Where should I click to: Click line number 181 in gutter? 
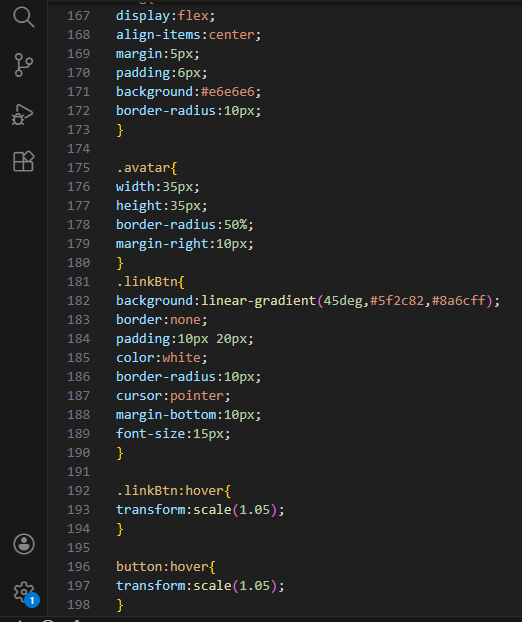[x=79, y=282]
